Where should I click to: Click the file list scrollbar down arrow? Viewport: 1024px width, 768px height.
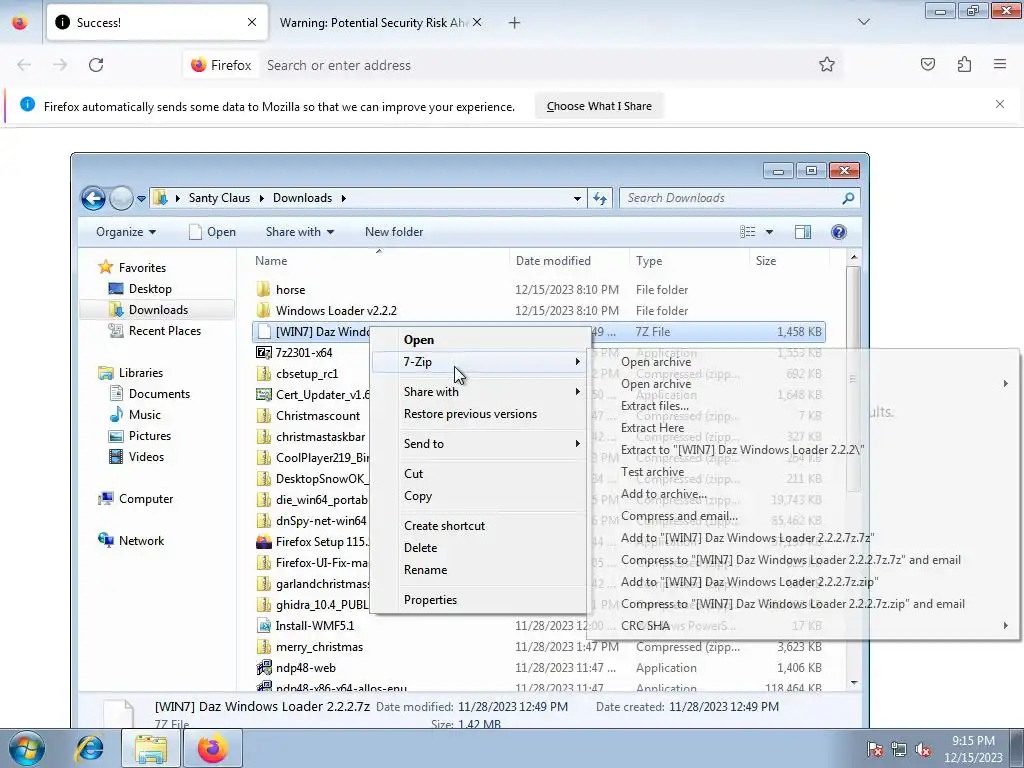point(854,682)
